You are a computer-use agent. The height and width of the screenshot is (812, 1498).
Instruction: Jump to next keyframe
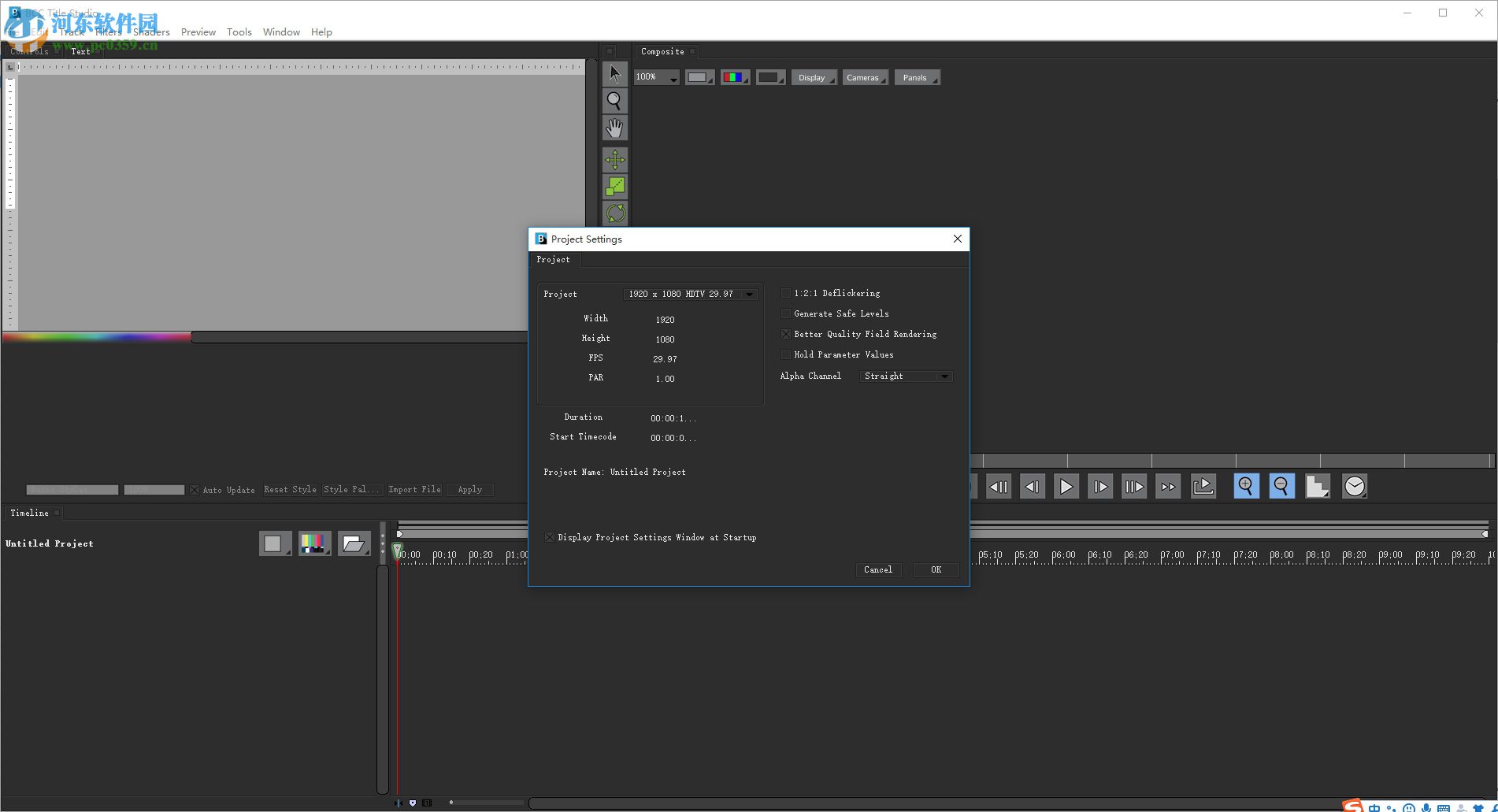pos(1134,487)
